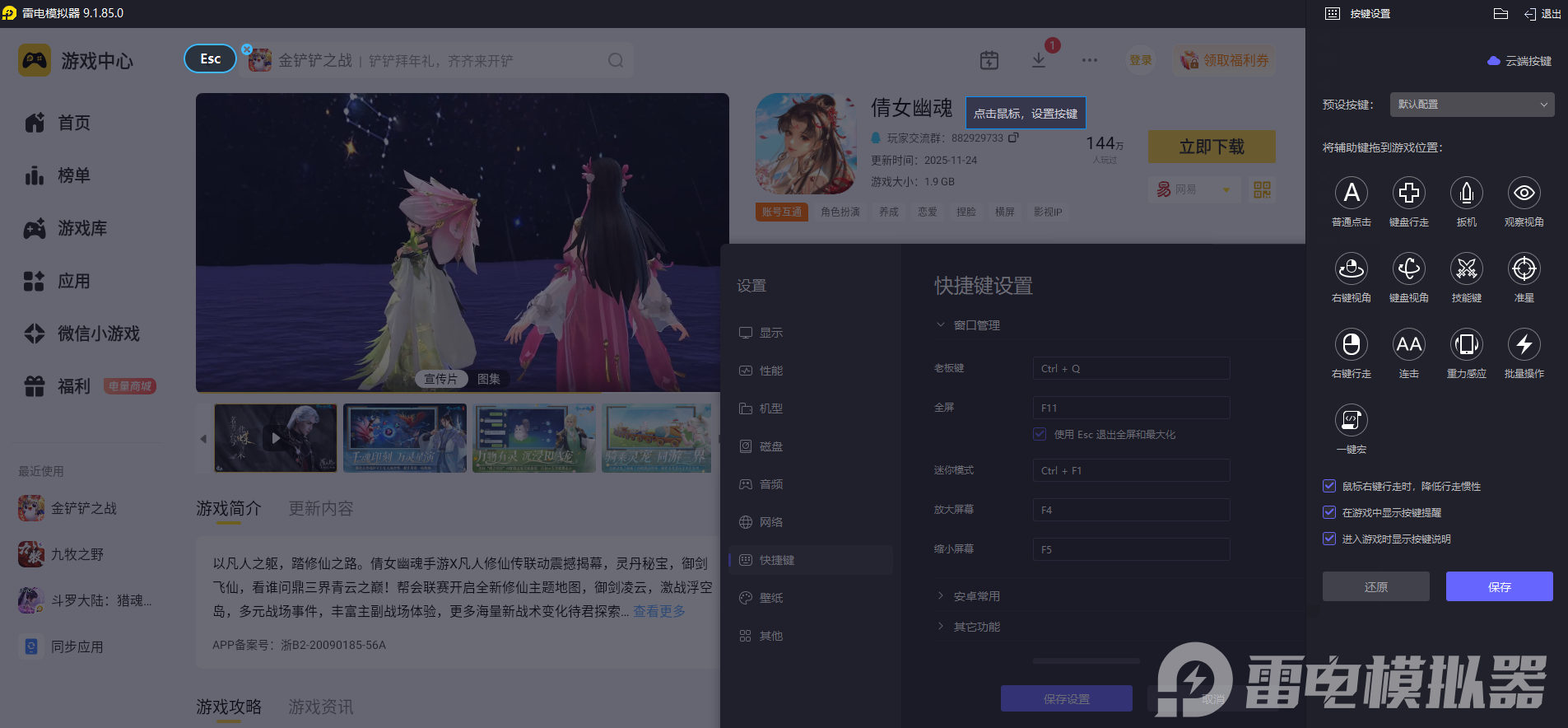1568x728 pixels.
Task: Click the 还原 restore button
Action: [x=1375, y=586]
